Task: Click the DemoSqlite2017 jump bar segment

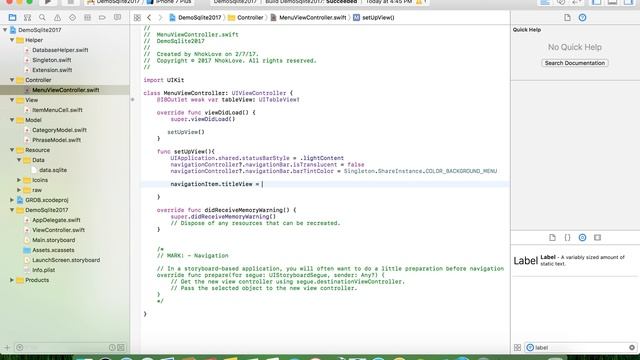Action: point(195,18)
